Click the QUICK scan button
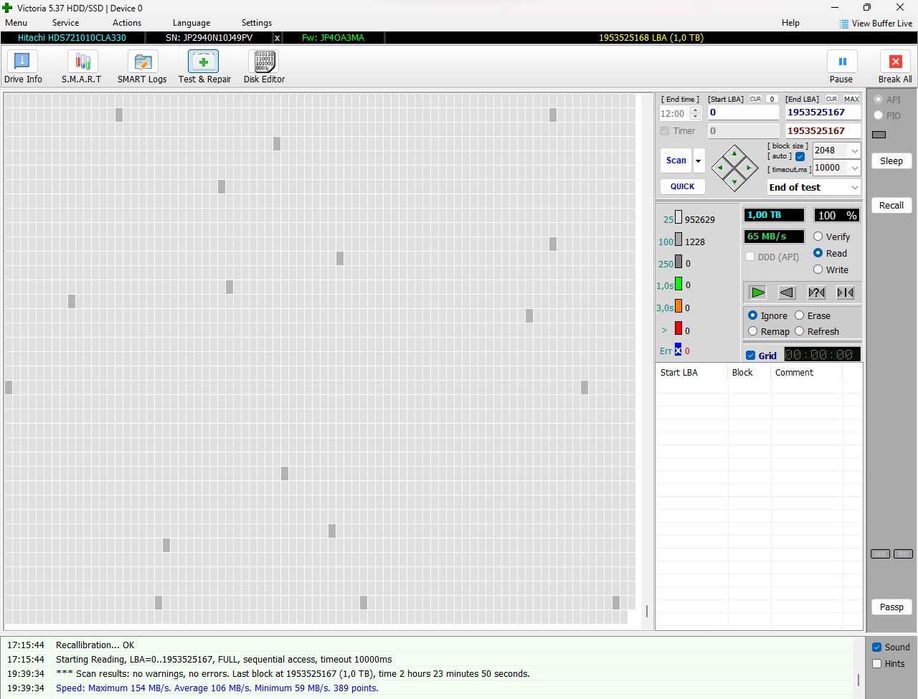This screenshot has height=699, width=918. coord(683,186)
